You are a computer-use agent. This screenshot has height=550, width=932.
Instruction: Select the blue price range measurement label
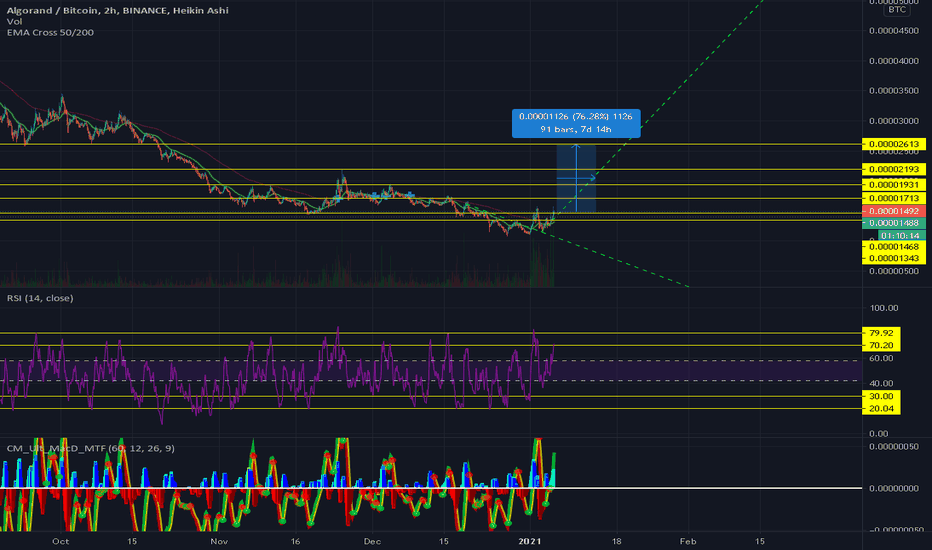tap(576, 123)
